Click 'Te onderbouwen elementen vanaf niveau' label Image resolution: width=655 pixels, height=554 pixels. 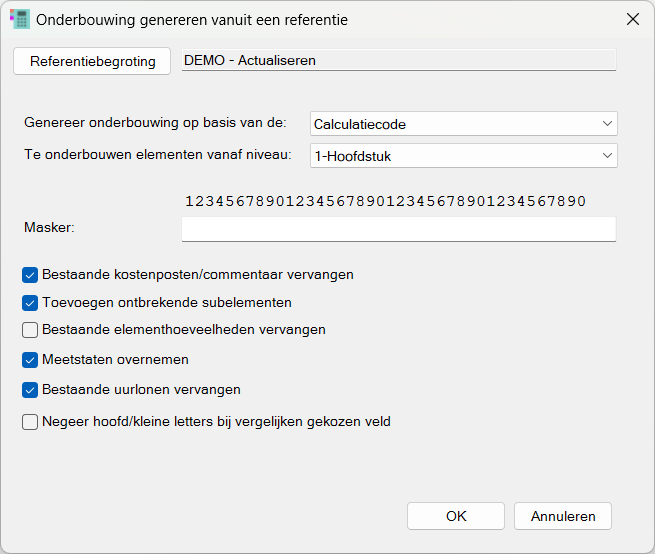coord(158,155)
